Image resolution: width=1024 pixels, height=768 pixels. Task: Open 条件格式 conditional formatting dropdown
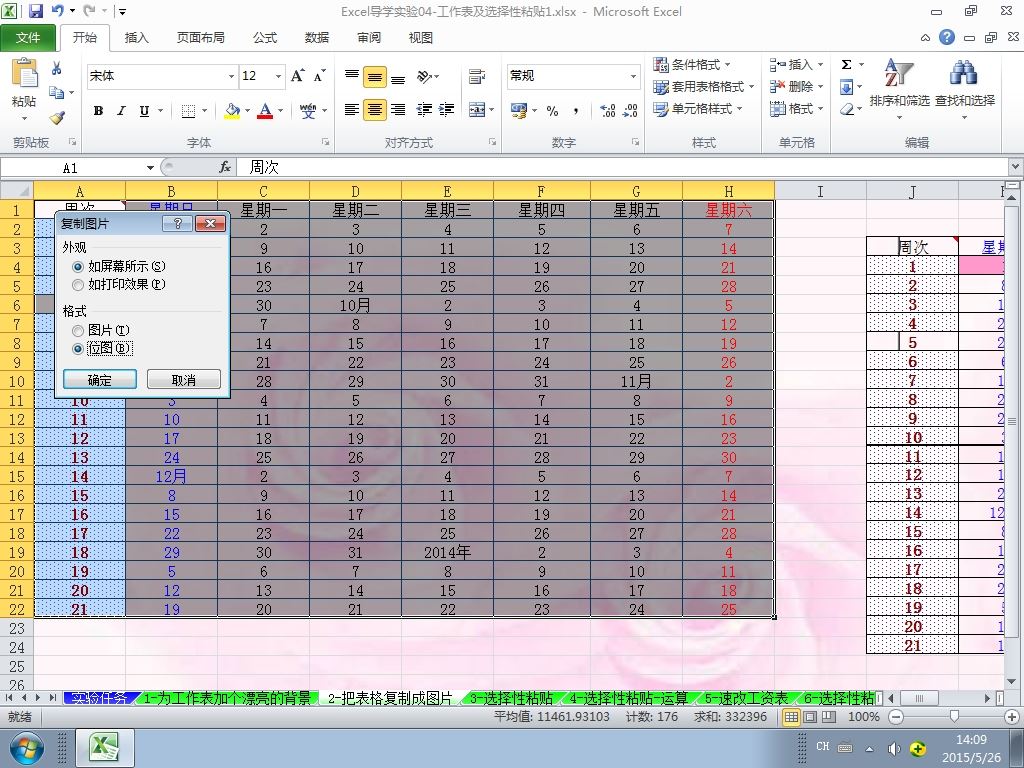(692, 65)
